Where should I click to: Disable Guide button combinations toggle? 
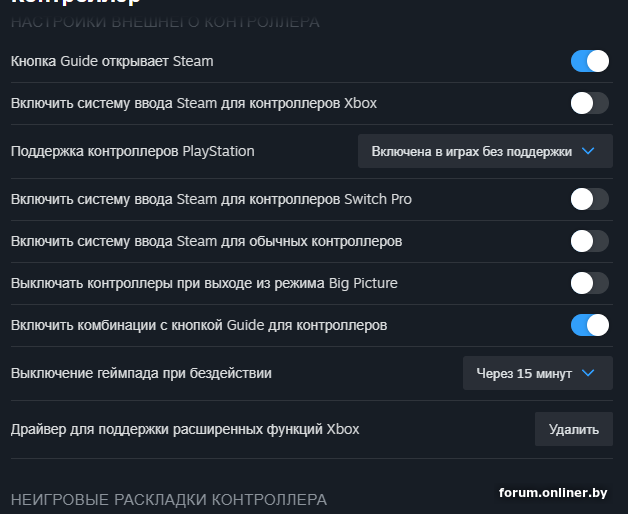coord(589,325)
